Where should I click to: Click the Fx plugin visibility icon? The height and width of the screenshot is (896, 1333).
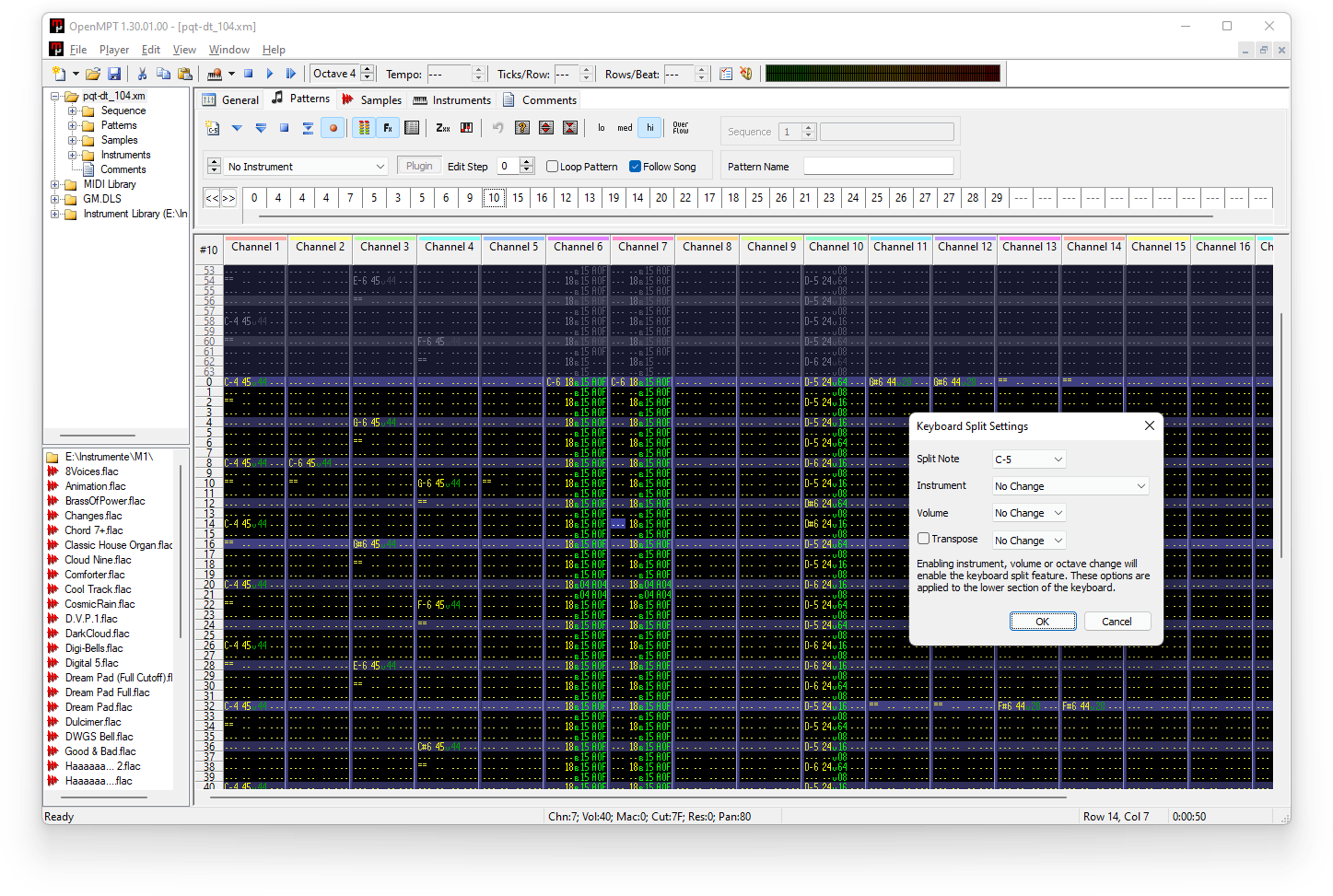click(x=388, y=128)
